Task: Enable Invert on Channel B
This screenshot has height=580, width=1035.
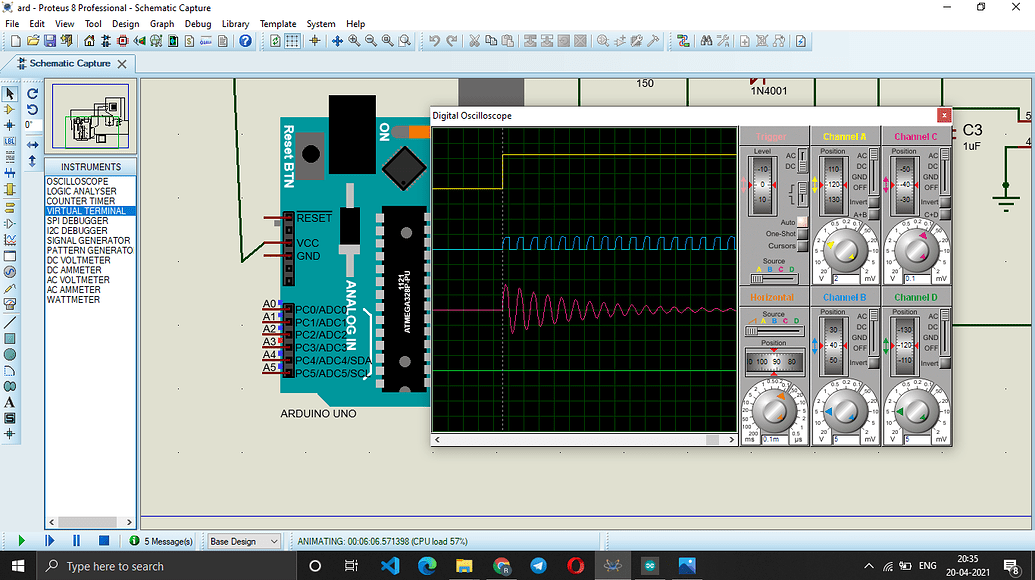Action: [x=874, y=363]
